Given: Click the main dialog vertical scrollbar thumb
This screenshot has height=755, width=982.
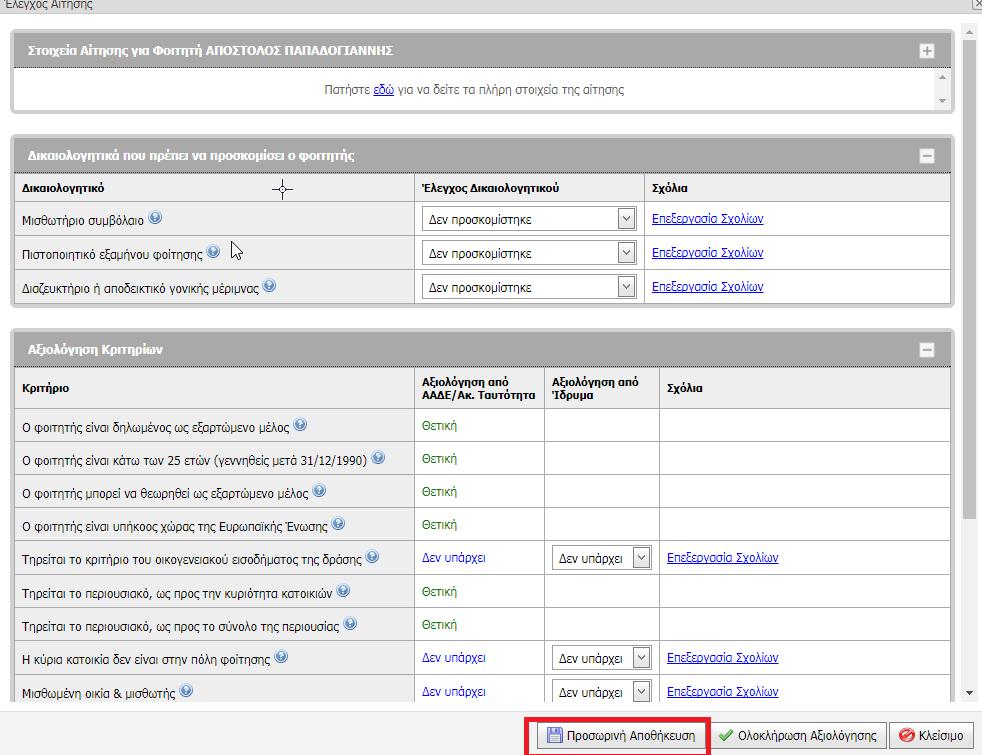Looking at the screenshot, I should click(969, 279).
